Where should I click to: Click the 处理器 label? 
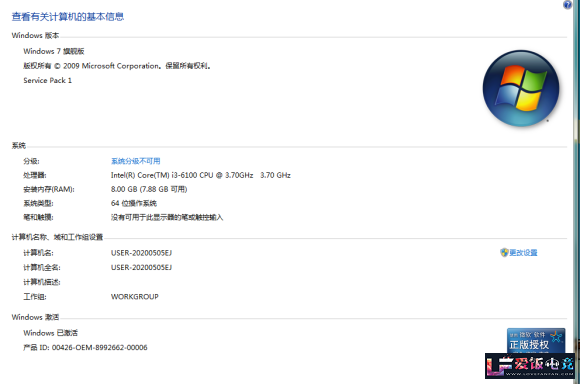pyautogui.click(x=35, y=175)
